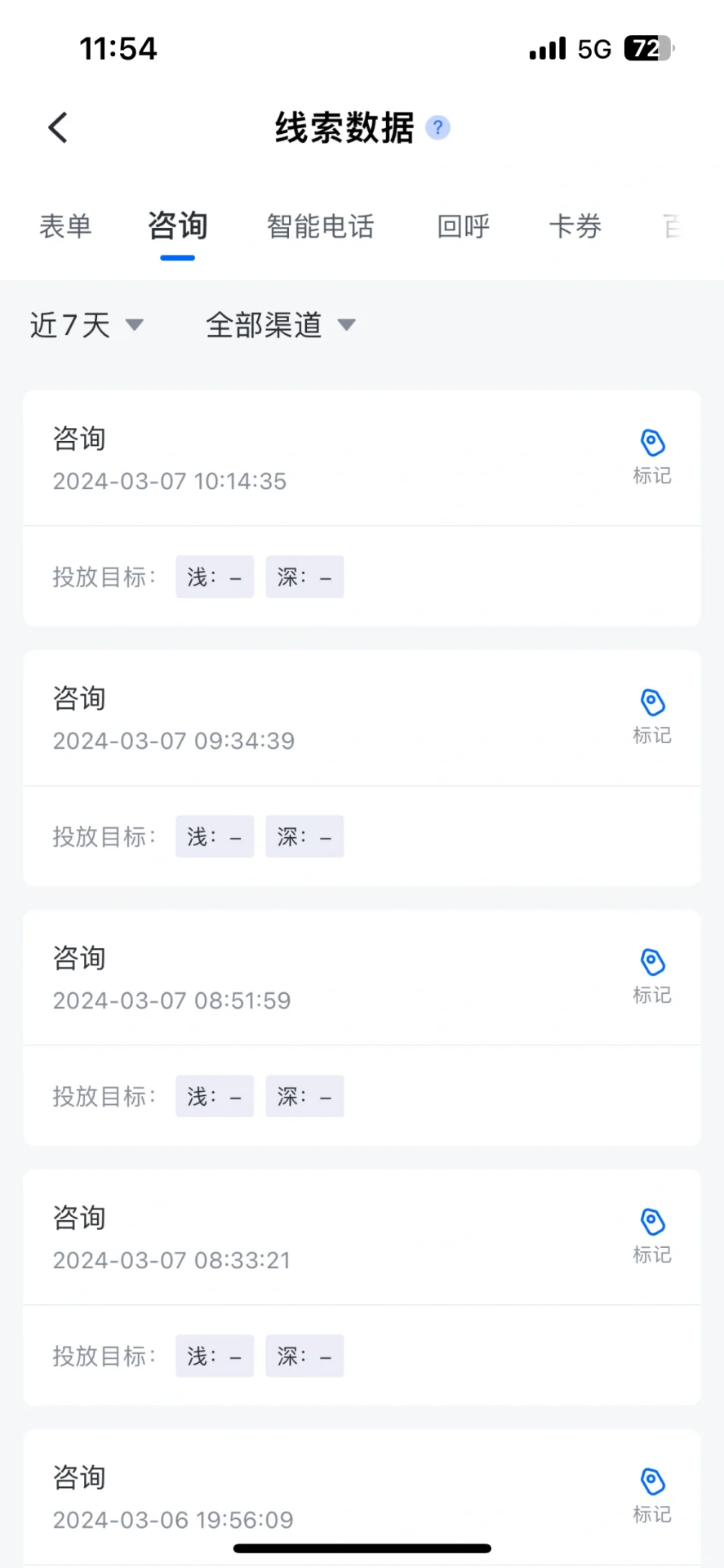Tap the help question mark icon
Image resolution: width=724 pixels, height=1568 pixels.
(438, 127)
